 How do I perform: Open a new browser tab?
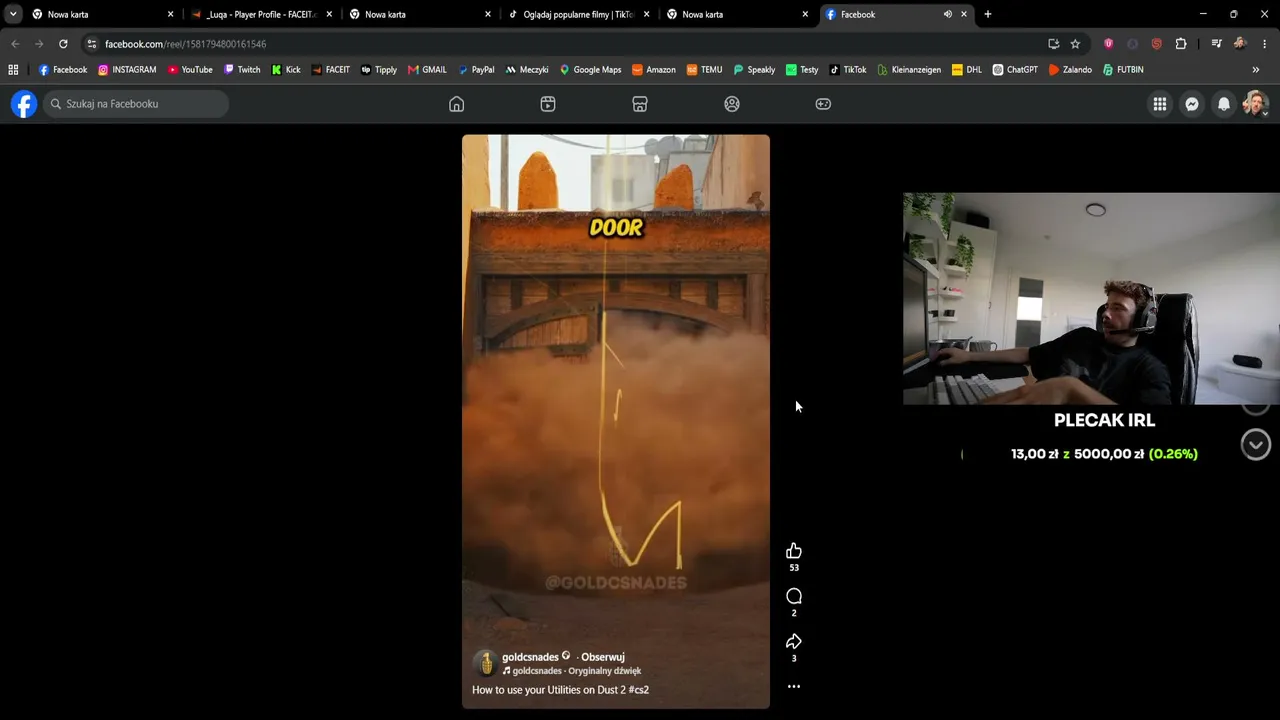[988, 14]
